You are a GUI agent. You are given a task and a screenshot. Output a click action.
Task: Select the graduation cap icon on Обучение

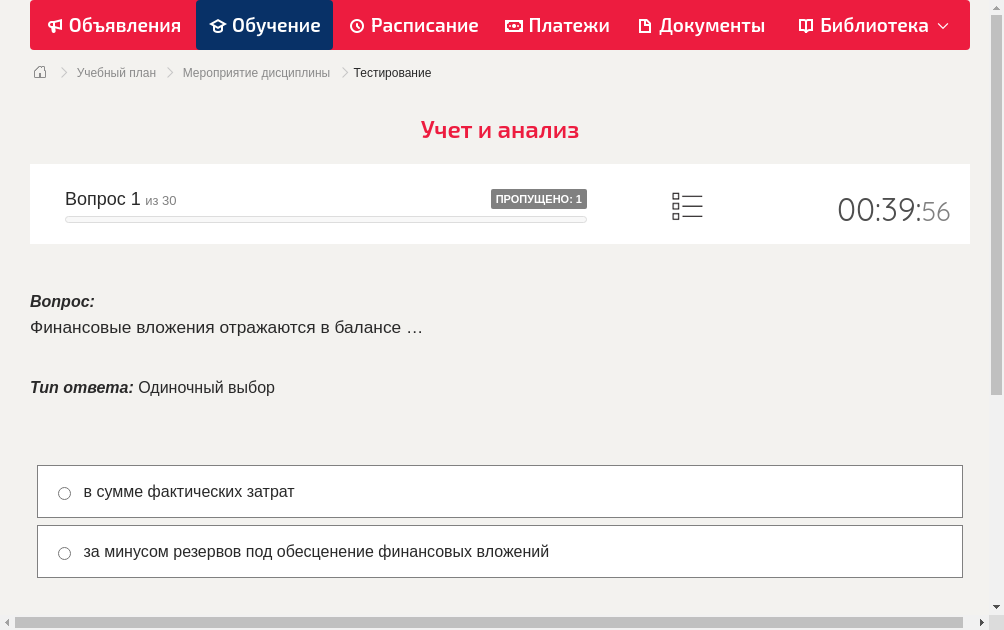pyautogui.click(x=219, y=25)
